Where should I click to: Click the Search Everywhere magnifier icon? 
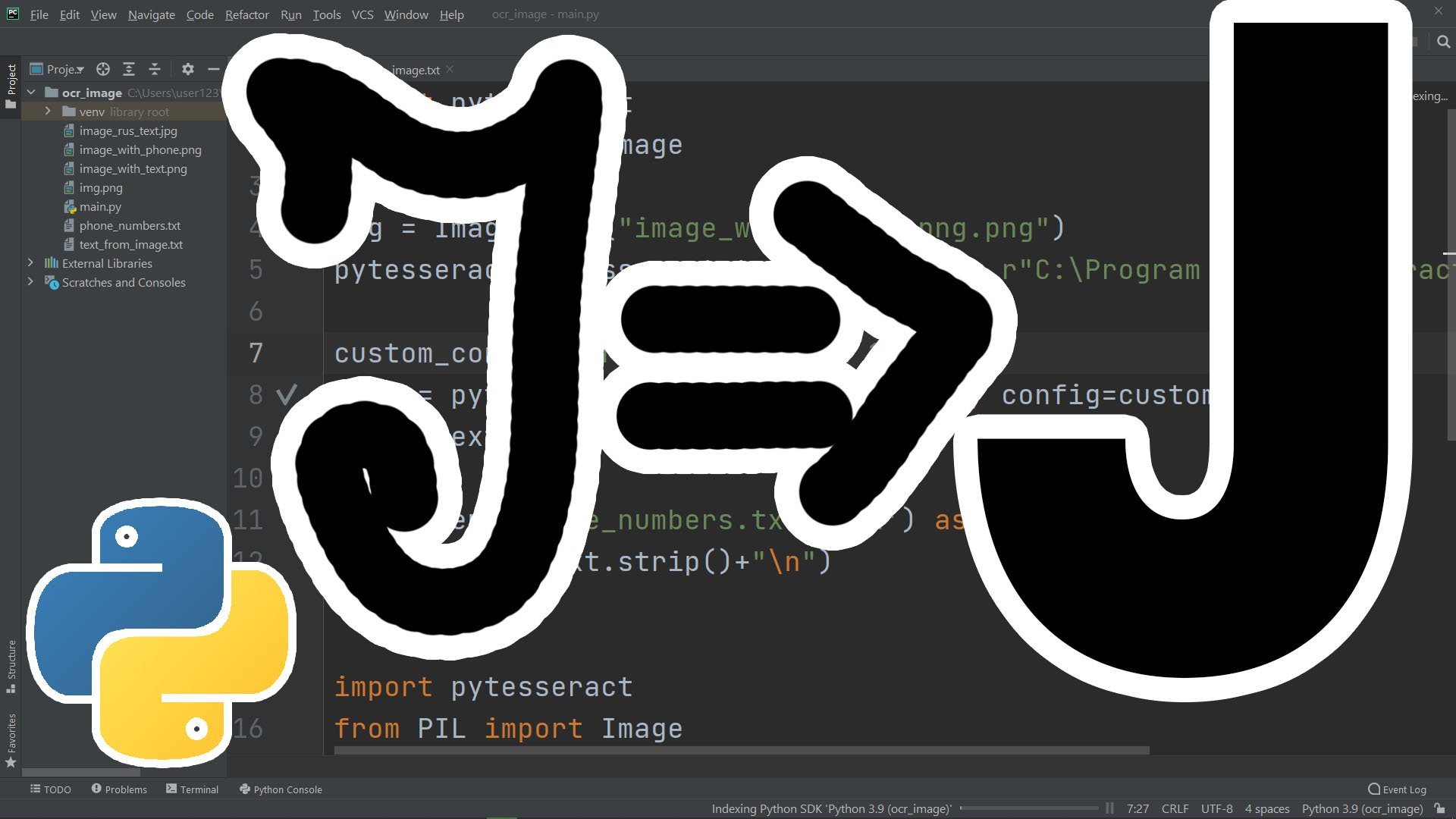pos(1443,42)
